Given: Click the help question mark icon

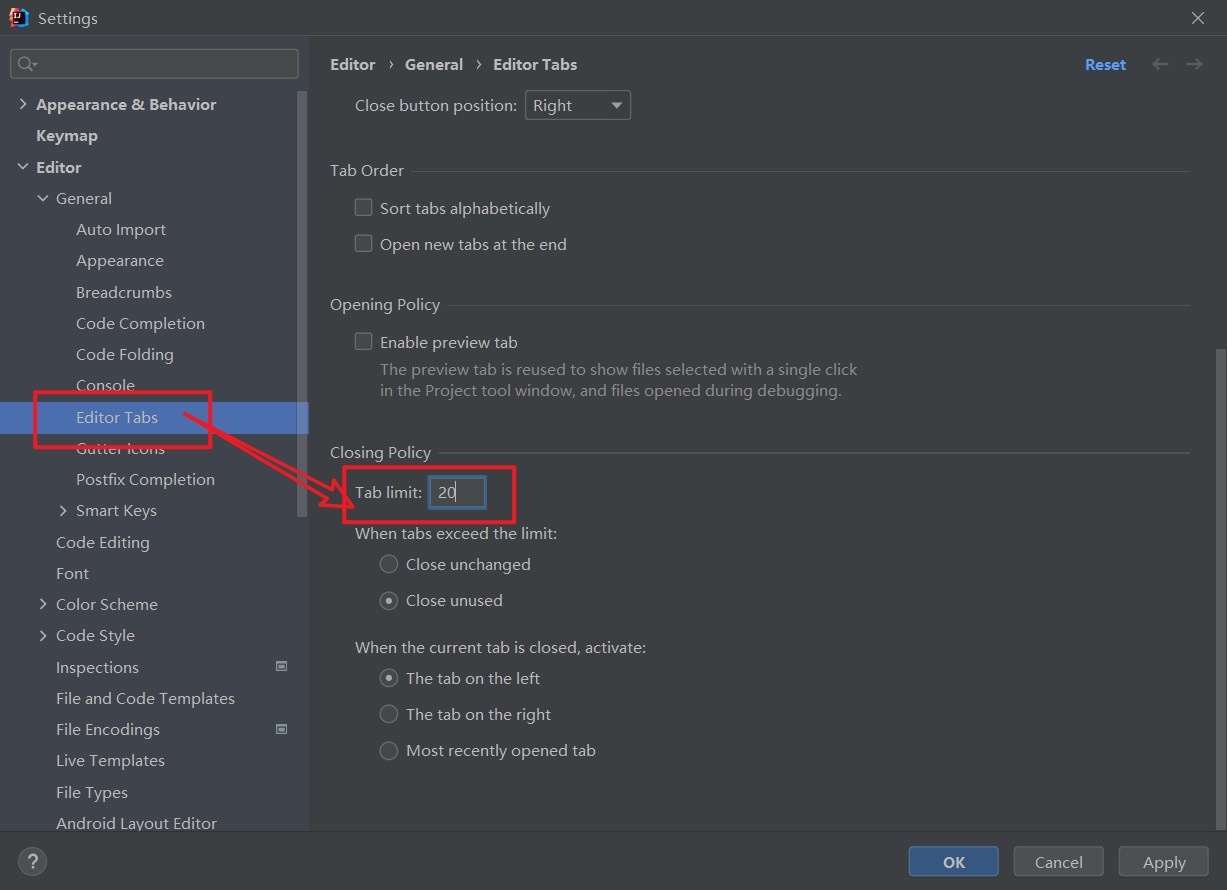Looking at the screenshot, I should pos(32,861).
